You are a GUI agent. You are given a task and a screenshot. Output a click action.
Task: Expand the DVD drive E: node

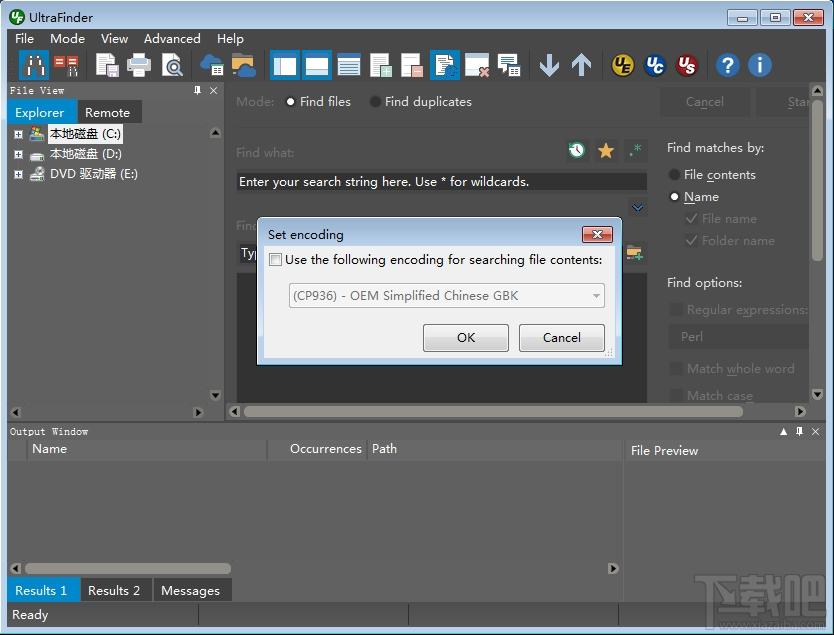click(x=19, y=174)
